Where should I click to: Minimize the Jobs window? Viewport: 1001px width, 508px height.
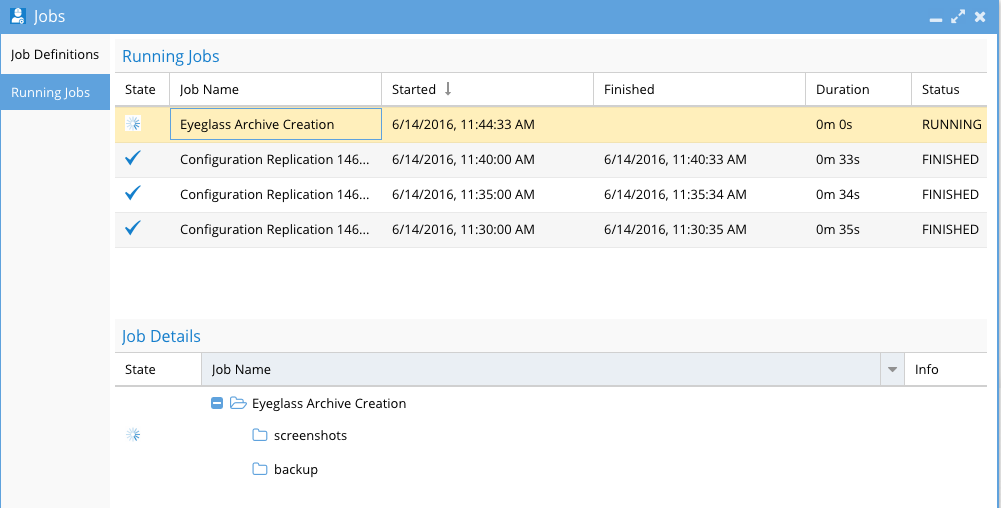(x=936, y=19)
